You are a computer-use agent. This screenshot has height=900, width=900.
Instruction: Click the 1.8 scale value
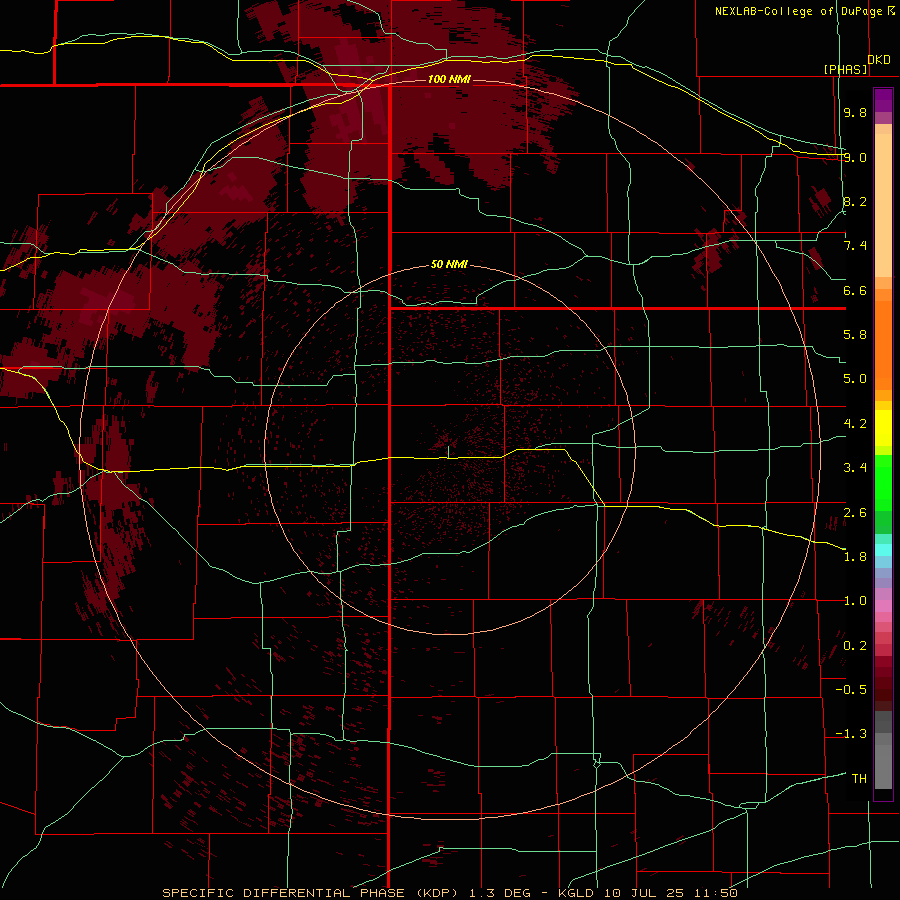coord(855,557)
